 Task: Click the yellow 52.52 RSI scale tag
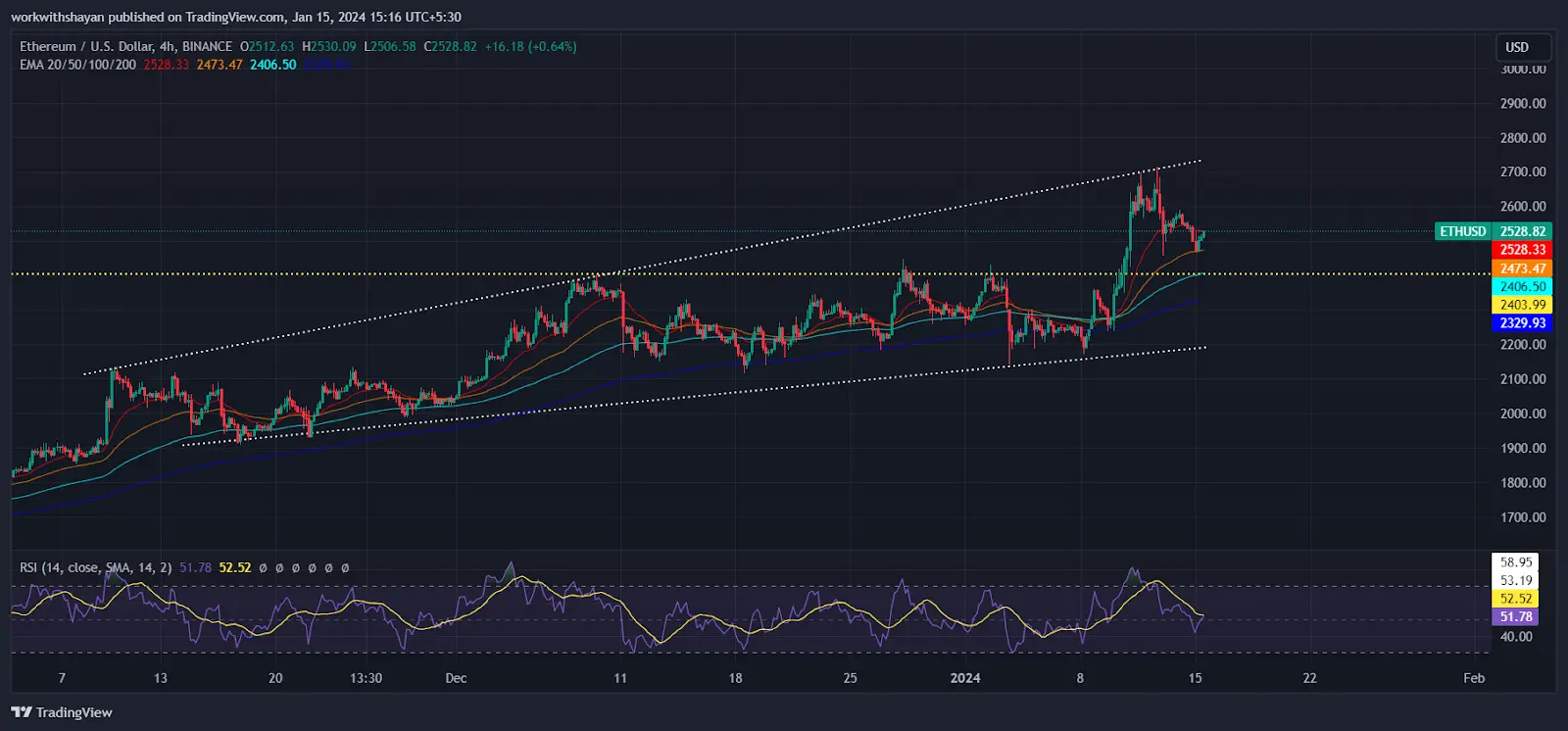pyautogui.click(x=1515, y=599)
